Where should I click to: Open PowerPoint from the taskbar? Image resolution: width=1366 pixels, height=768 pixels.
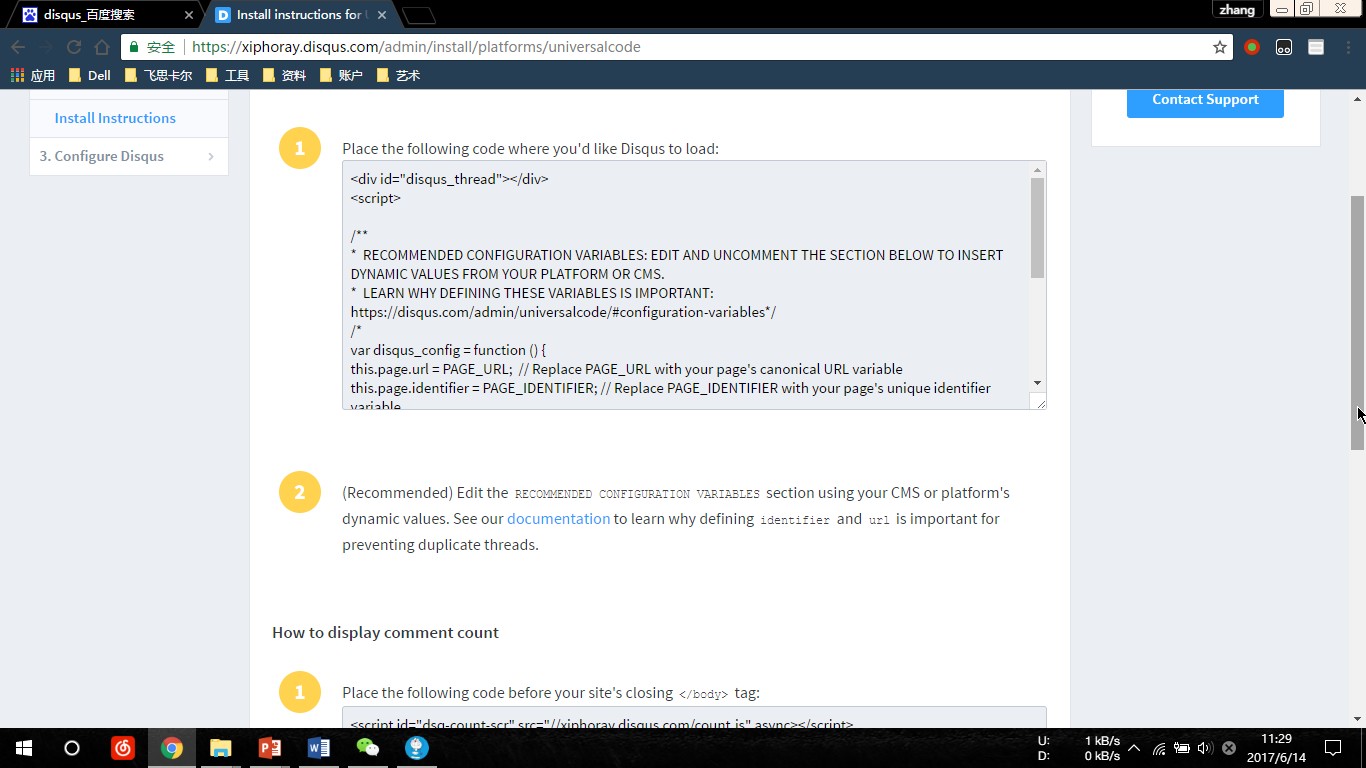point(270,747)
